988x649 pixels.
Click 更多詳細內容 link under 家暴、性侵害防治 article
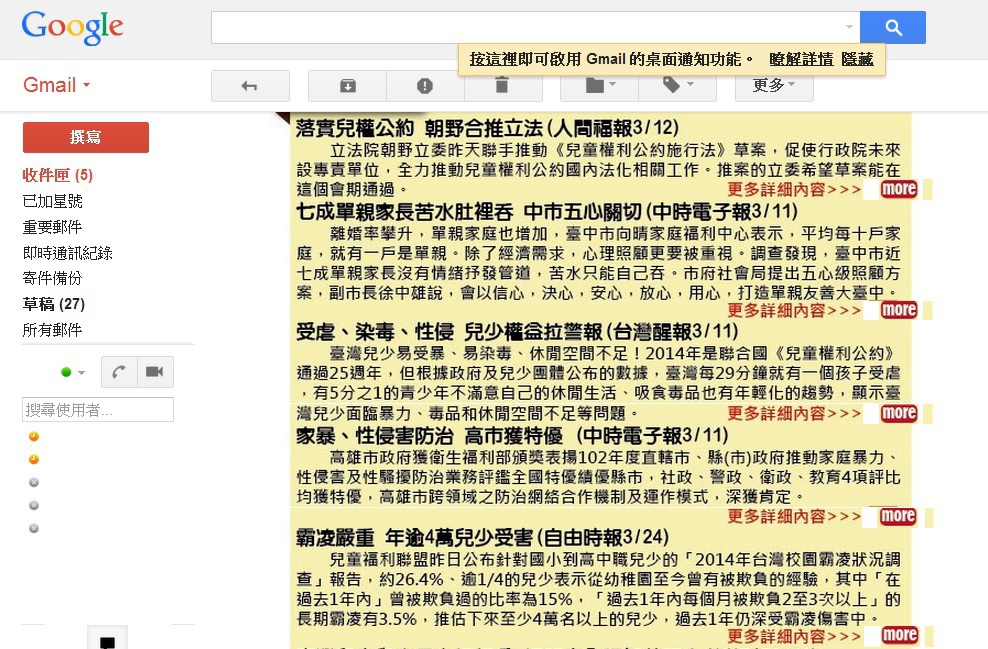click(794, 517)
